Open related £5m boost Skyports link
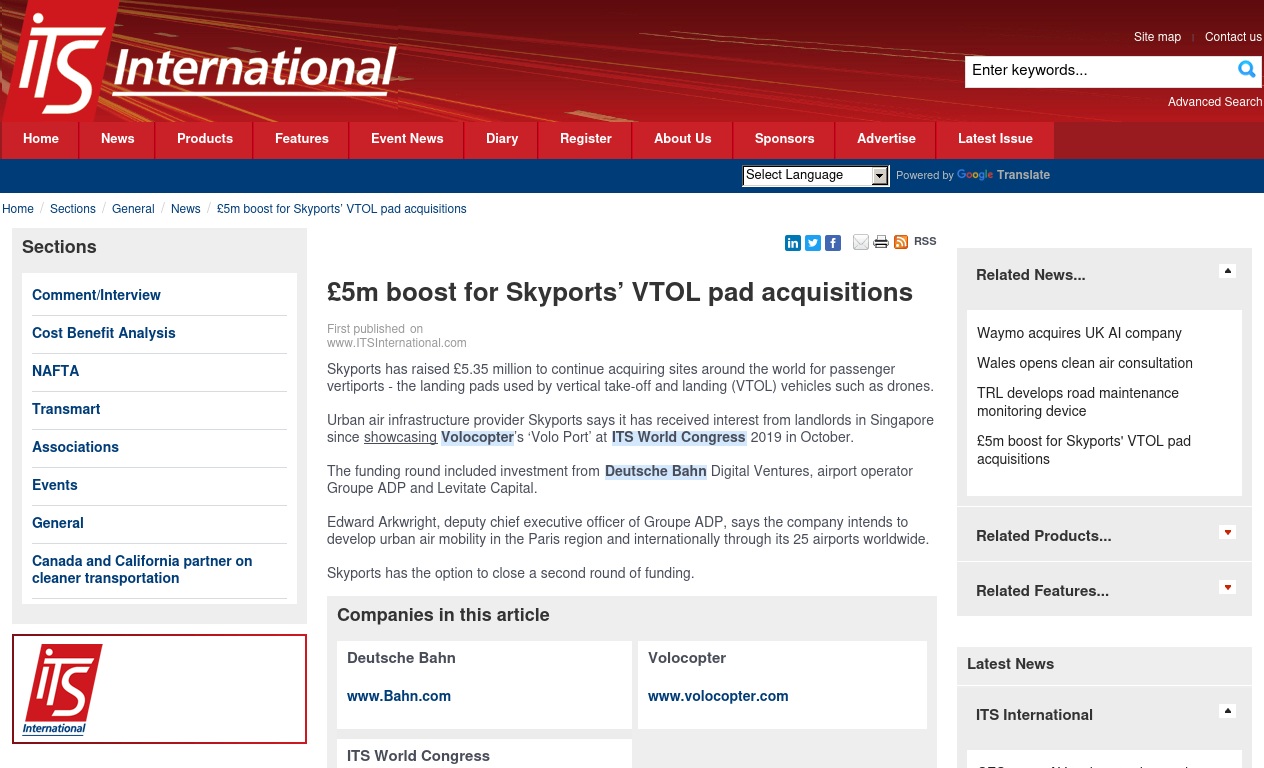Screen dimensions: 1264x768 pyautogui.click(x=1084, y=450)
